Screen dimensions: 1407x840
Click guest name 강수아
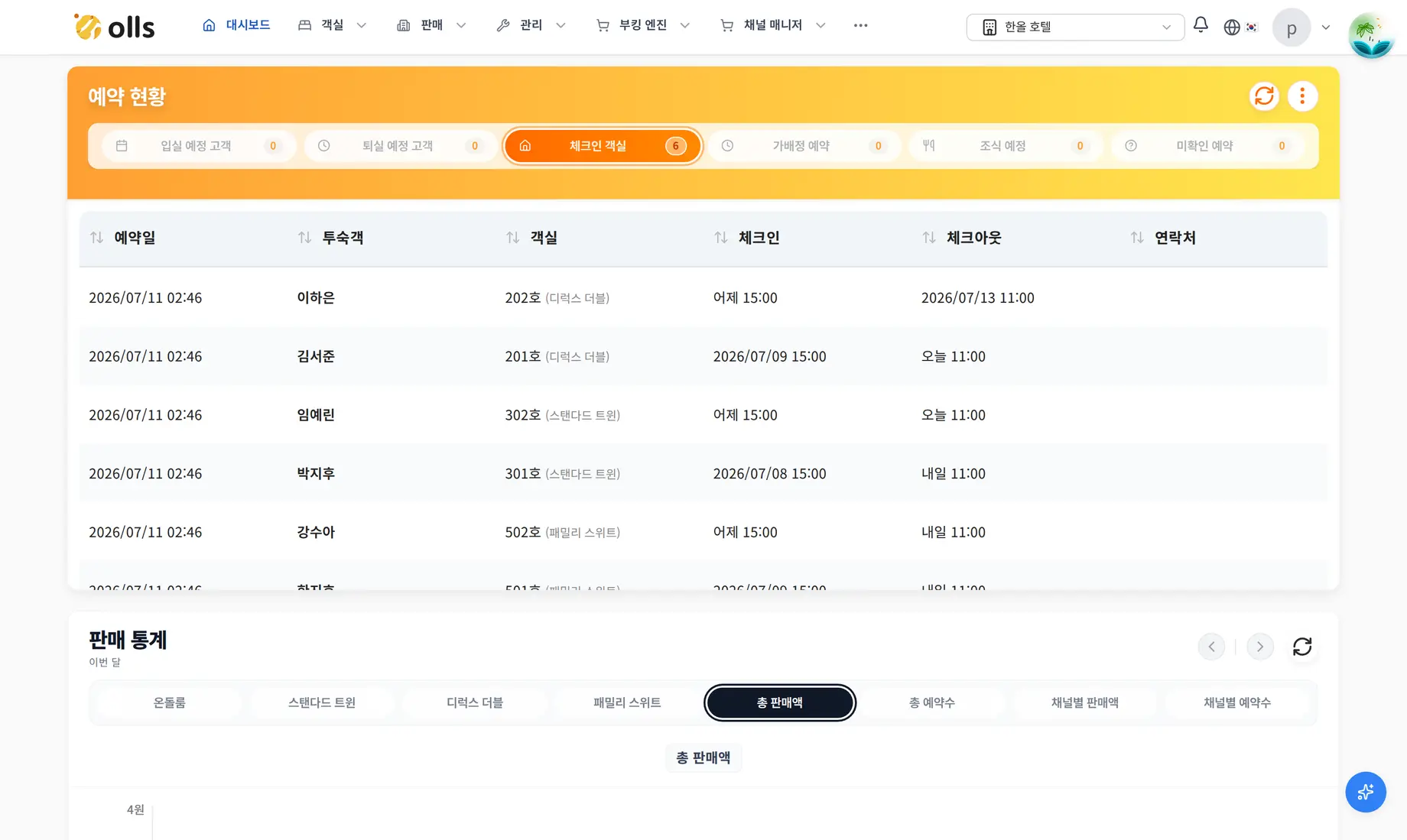tap(316, 532)
